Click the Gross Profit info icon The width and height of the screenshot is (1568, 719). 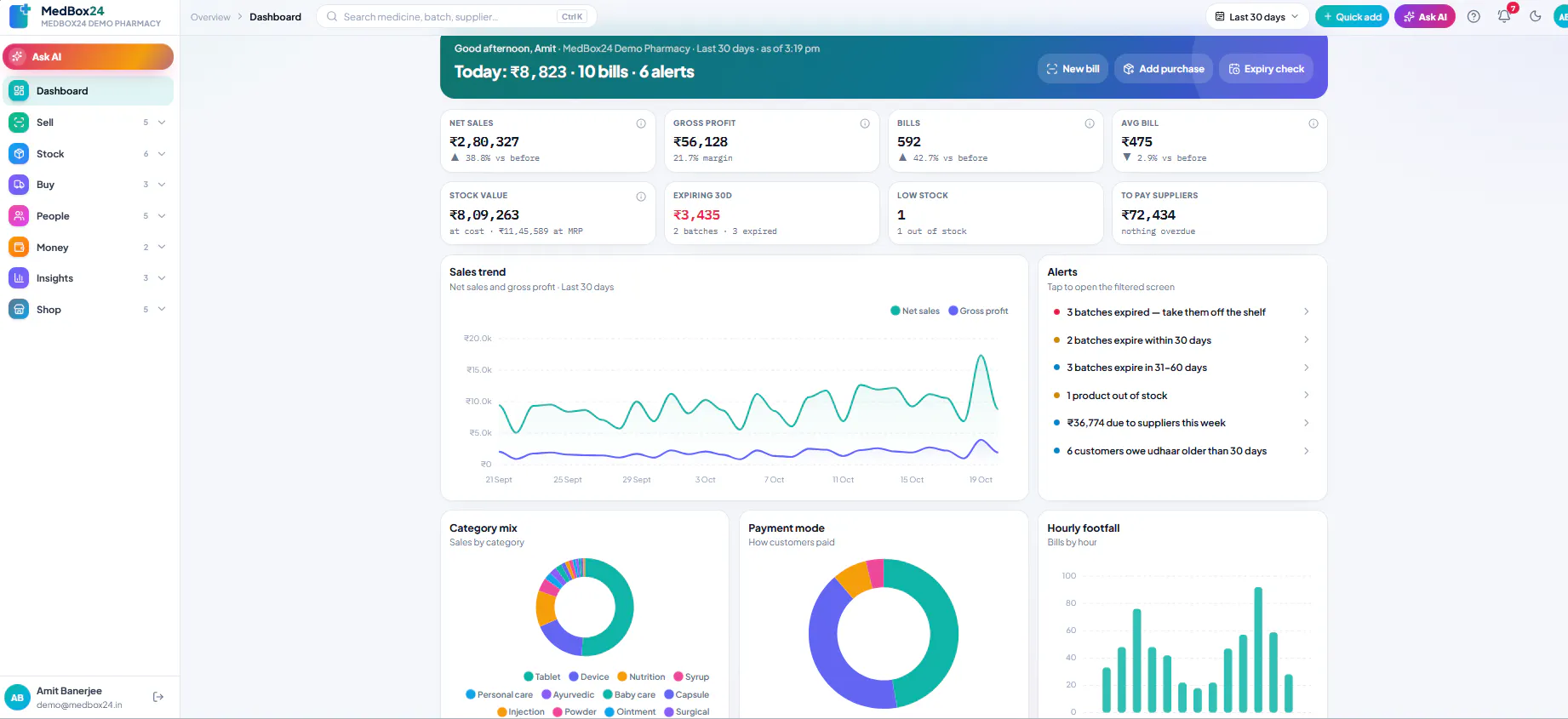(x=865, y=123)
